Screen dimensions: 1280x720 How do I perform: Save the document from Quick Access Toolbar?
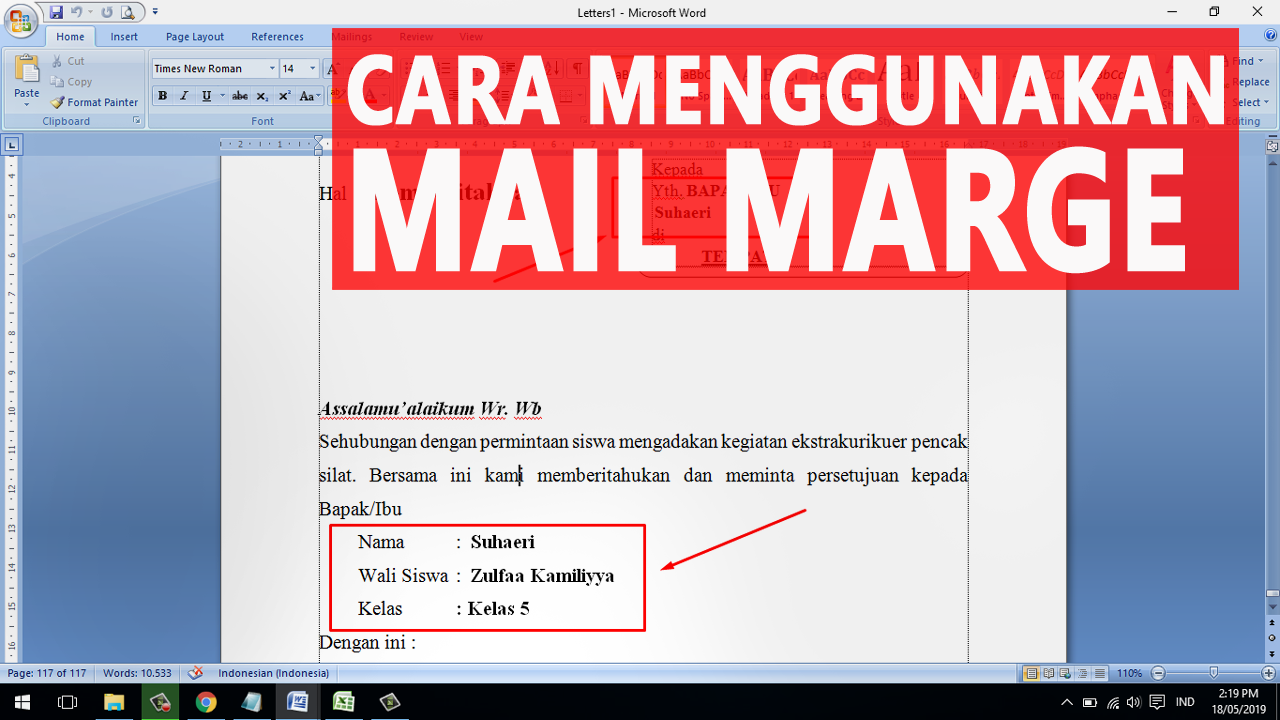click(56, 13)
